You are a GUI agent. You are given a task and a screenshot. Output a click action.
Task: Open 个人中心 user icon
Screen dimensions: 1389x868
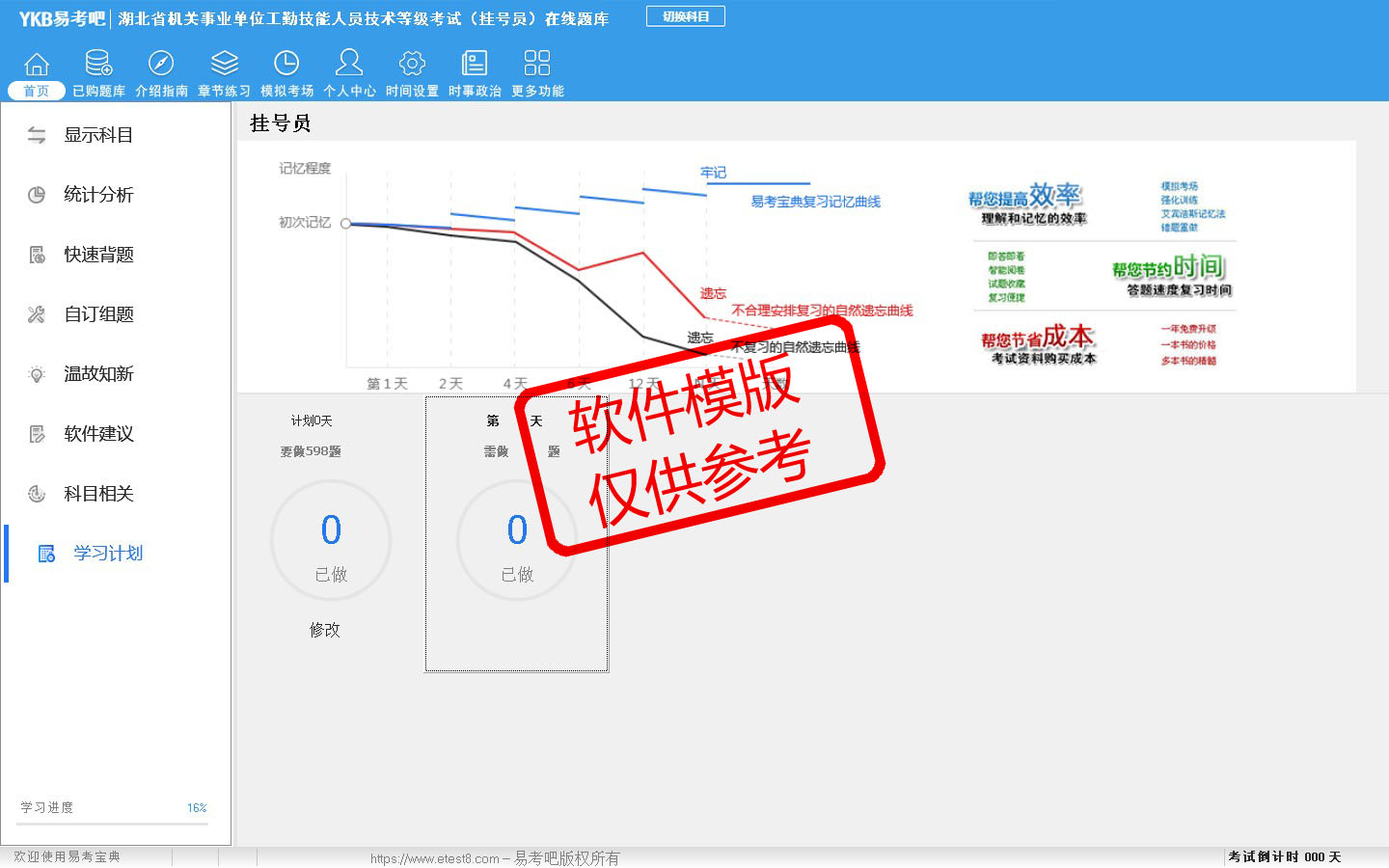[349, 63]
